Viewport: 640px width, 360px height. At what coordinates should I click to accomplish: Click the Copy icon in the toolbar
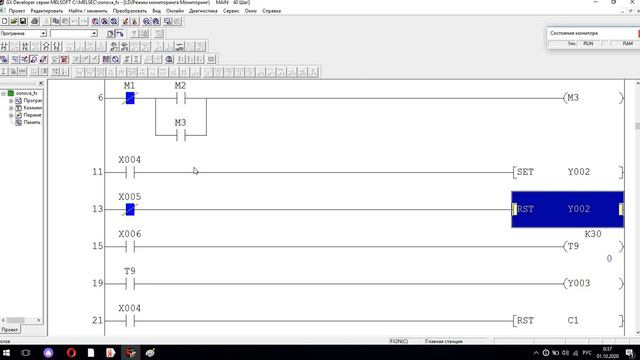(56, 21)
